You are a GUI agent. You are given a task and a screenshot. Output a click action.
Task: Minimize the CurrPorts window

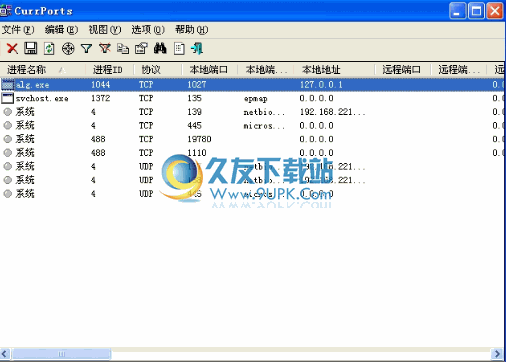(457, 11)
